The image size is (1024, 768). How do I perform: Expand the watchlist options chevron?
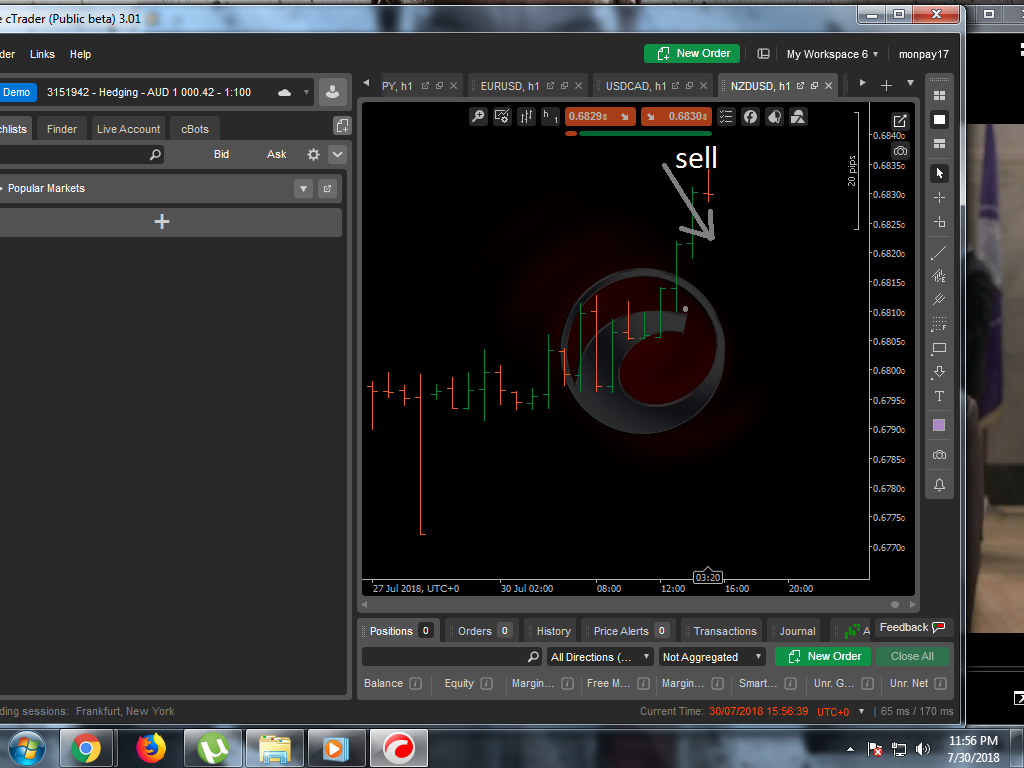tap(337, 155)
